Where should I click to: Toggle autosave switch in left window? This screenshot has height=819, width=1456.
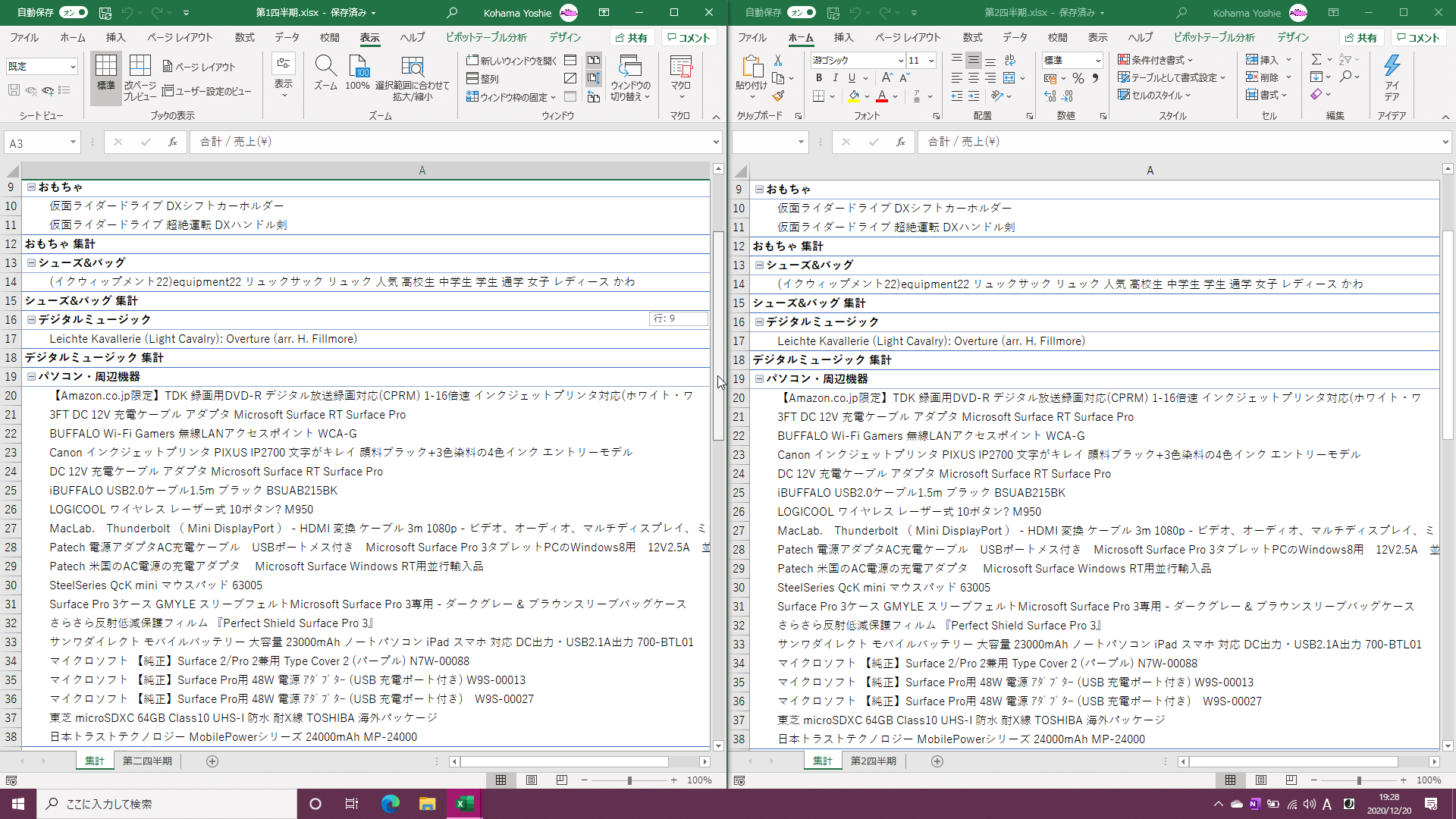click(x=74, y=12)
